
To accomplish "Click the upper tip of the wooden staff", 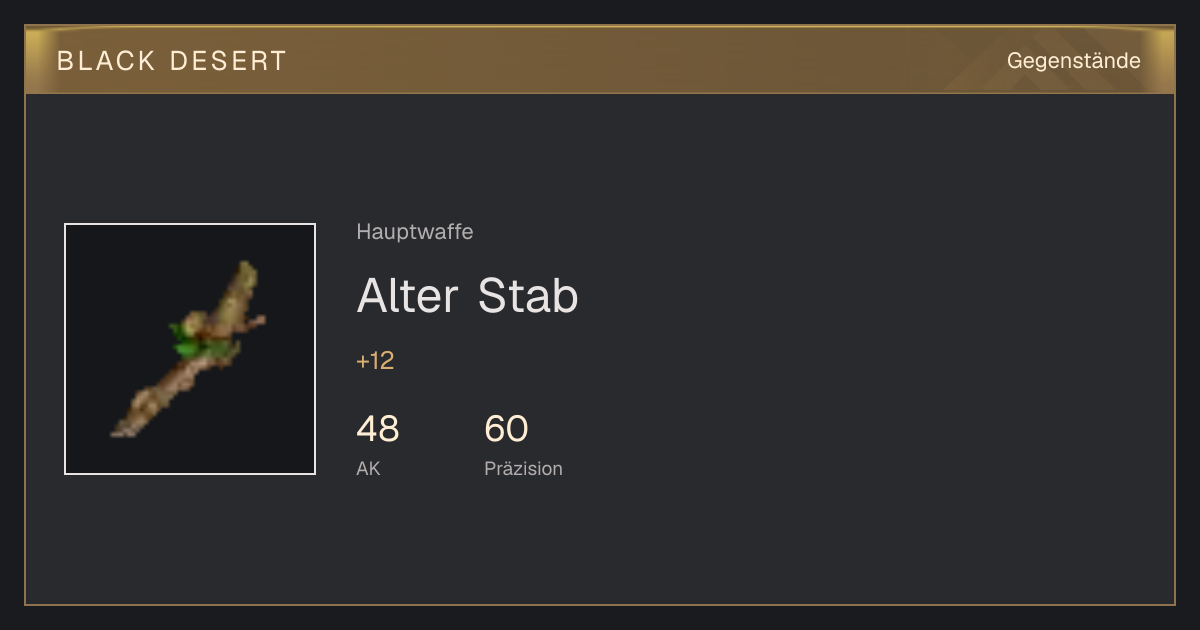I will [245, 272].
